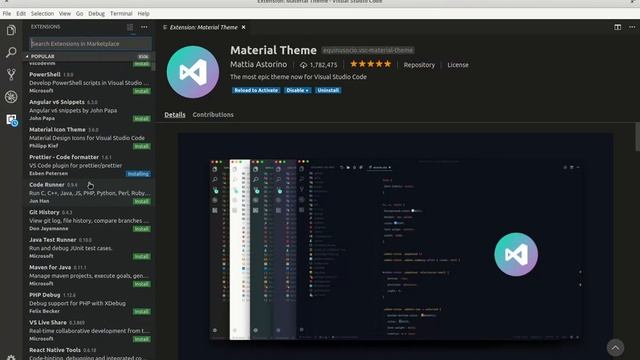Select VS Live Share list entry
The image size is (640, 360).
click(89, 331)
